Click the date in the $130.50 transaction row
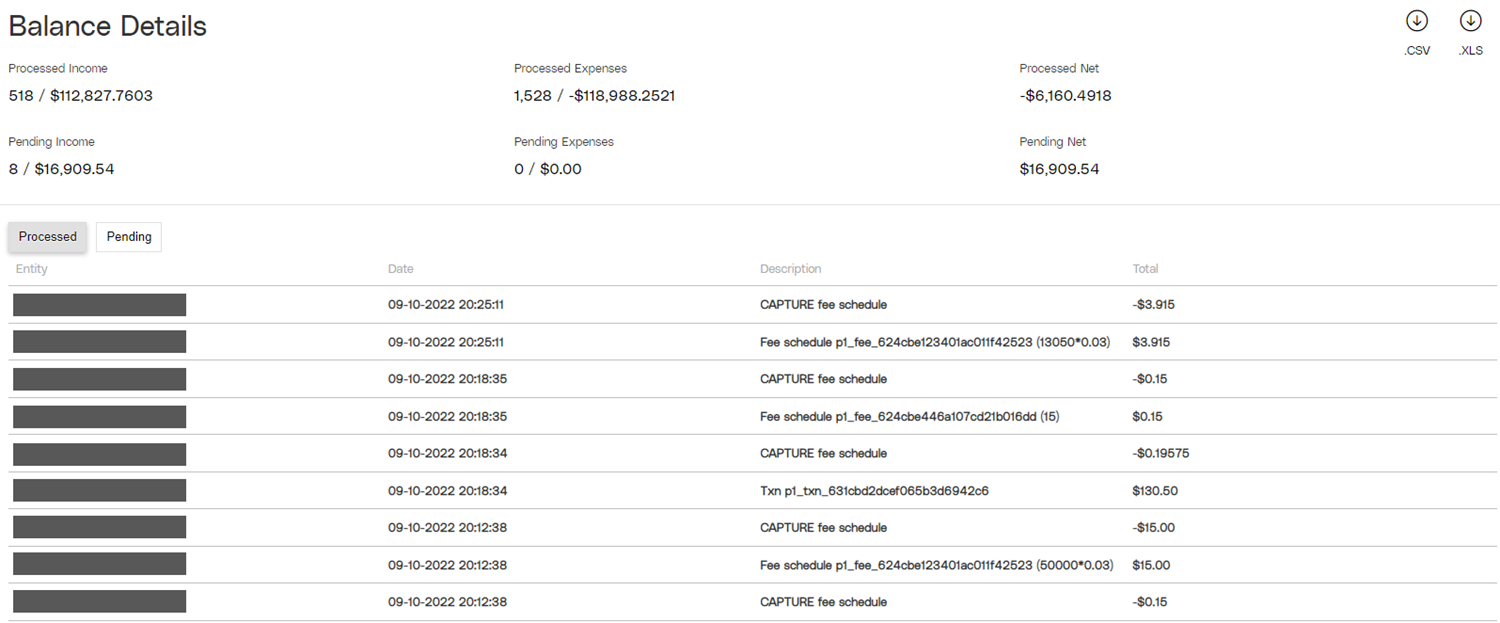 (447, 491)
